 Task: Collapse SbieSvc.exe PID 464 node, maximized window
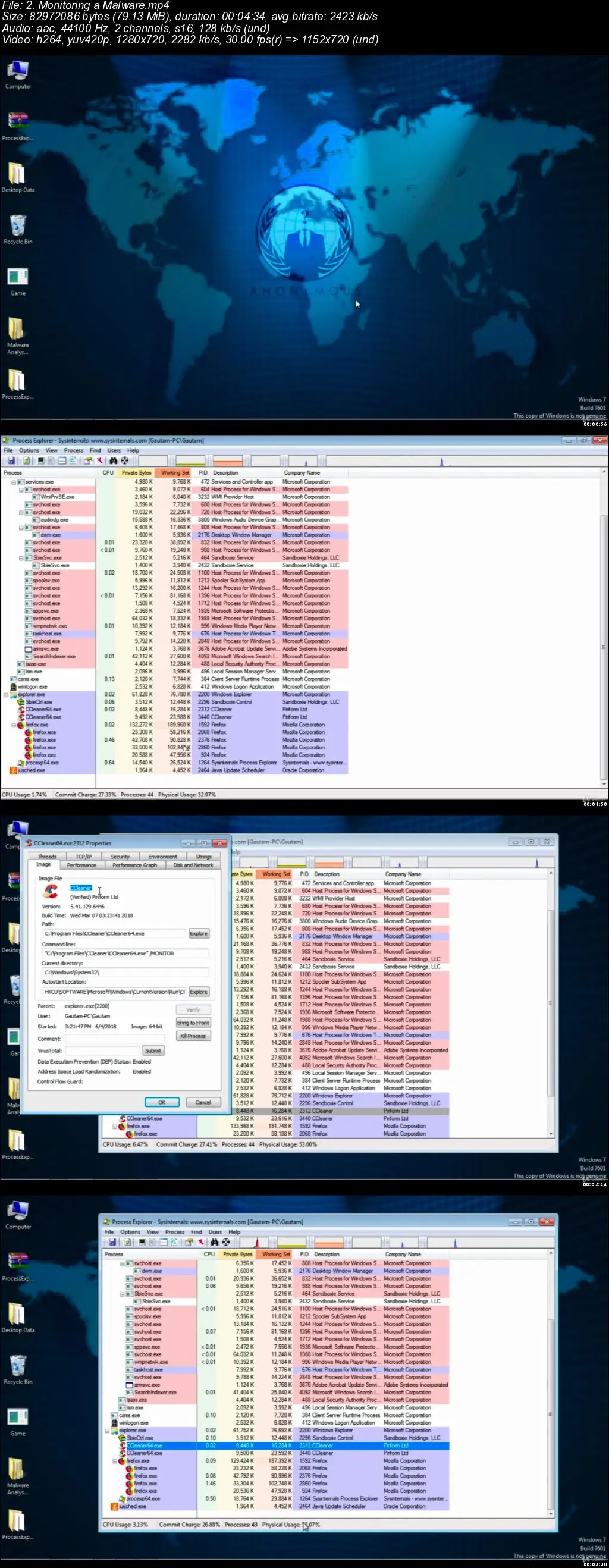(x=21, y=557)
